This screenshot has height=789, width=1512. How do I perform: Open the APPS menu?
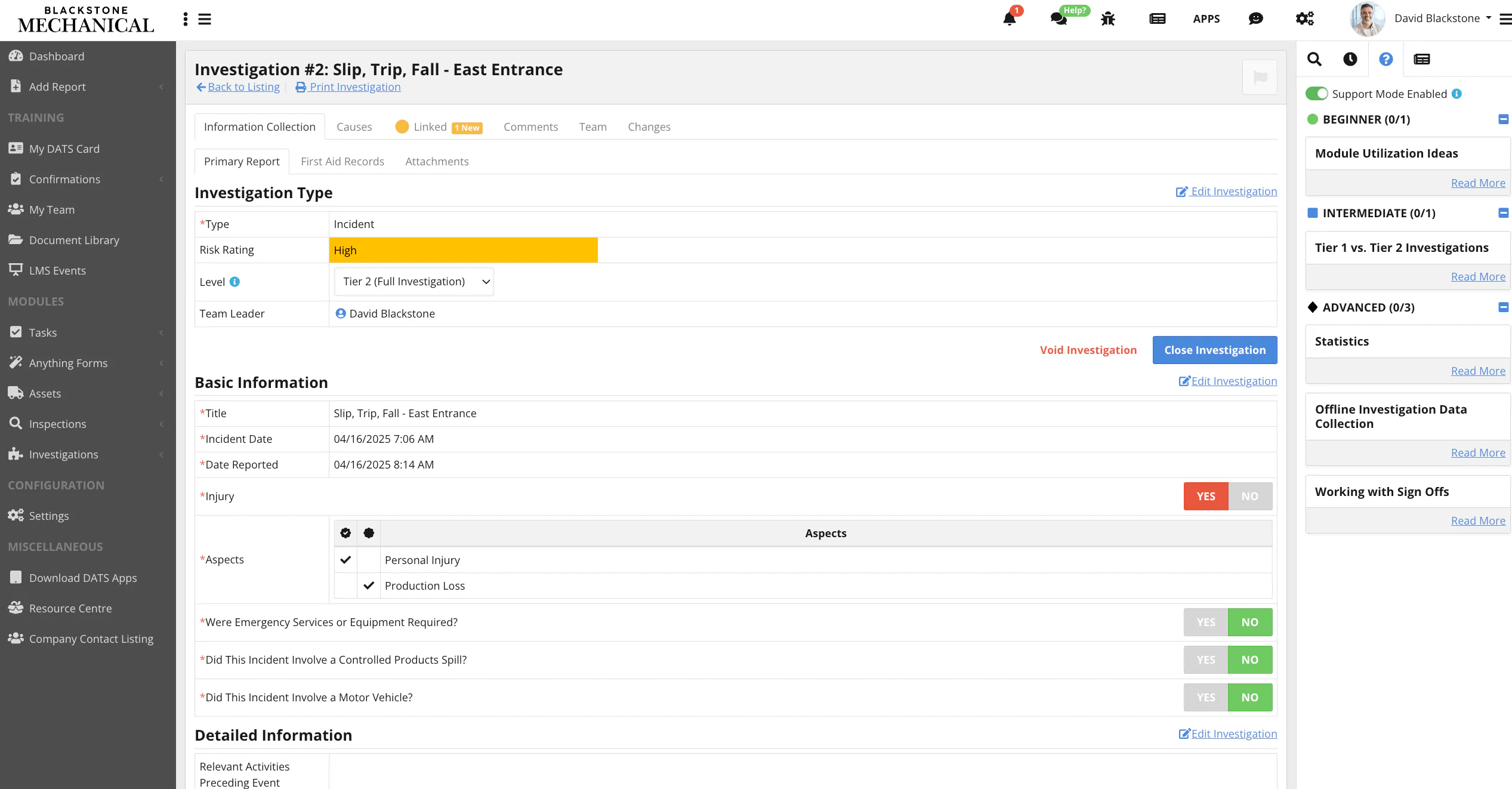1206,19
